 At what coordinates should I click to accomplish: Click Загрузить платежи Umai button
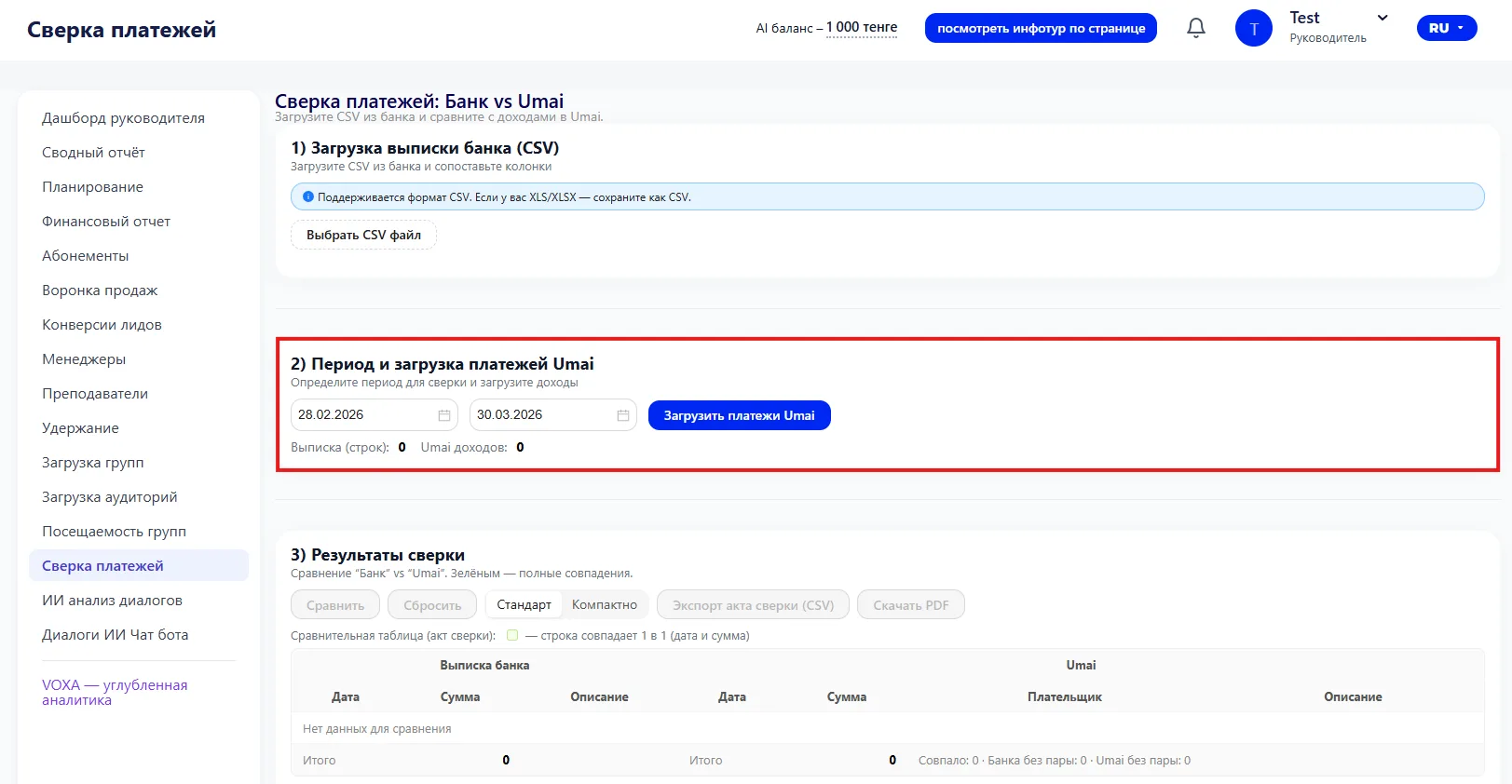coord(739,415)
